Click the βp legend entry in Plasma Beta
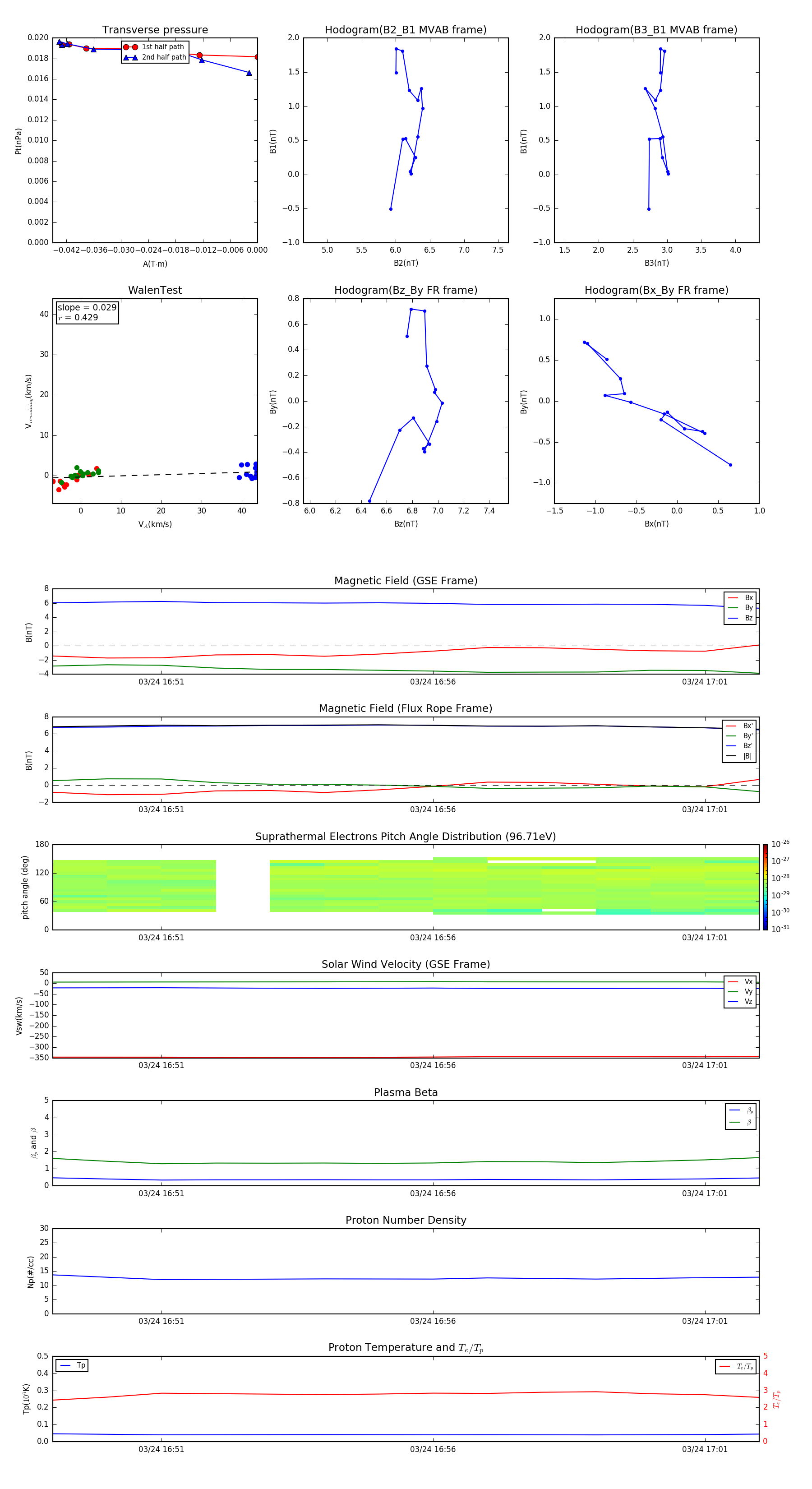This screenshot has height=1489, width=812. [x=742, y=1110]
